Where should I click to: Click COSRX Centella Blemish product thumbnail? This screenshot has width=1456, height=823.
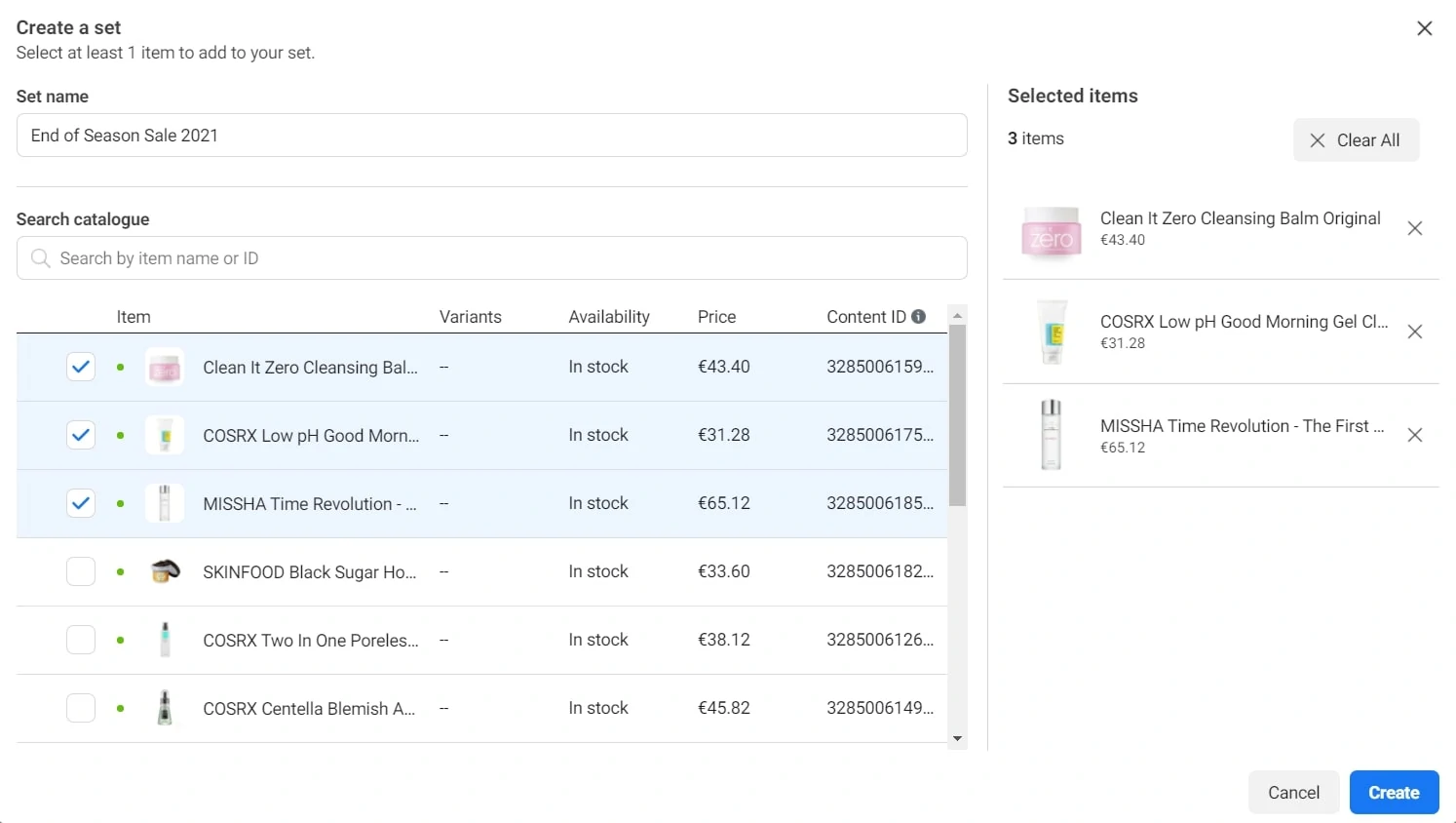click(165, 708)
